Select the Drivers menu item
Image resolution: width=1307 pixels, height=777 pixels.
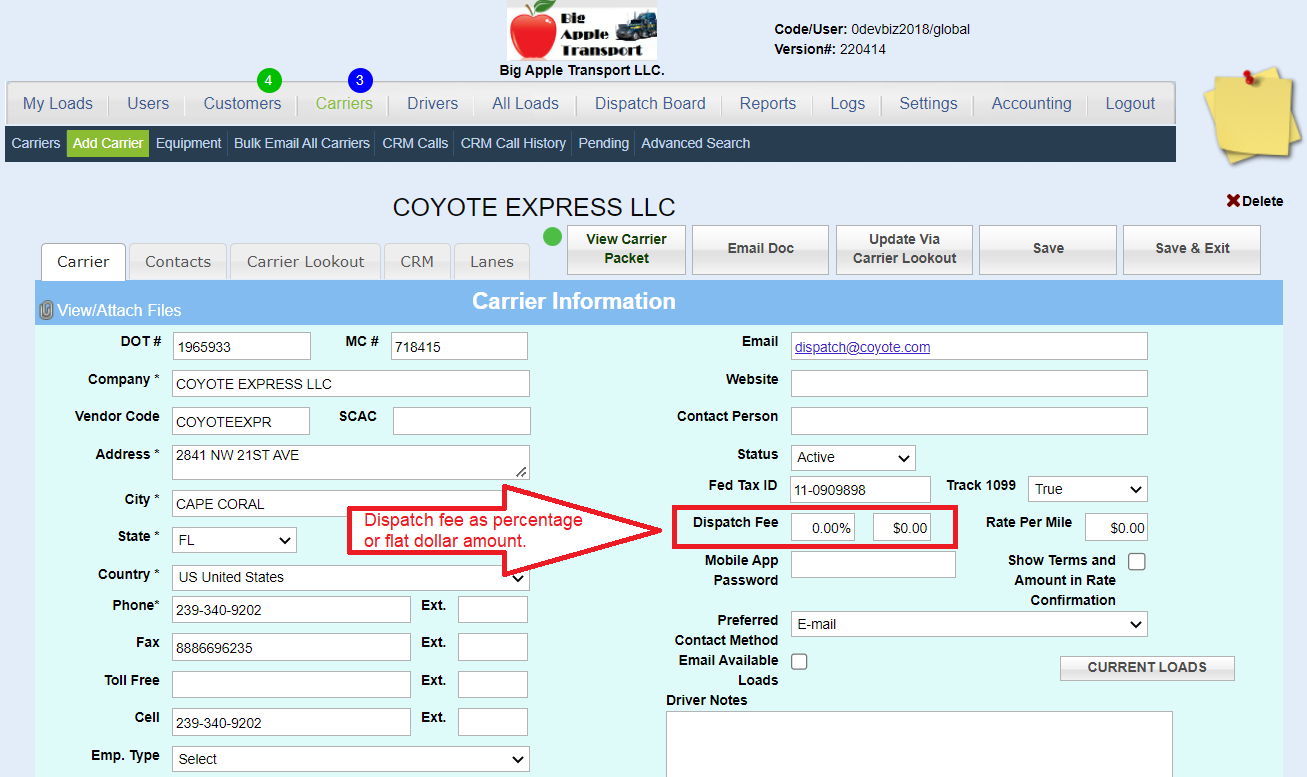point(432,103)
